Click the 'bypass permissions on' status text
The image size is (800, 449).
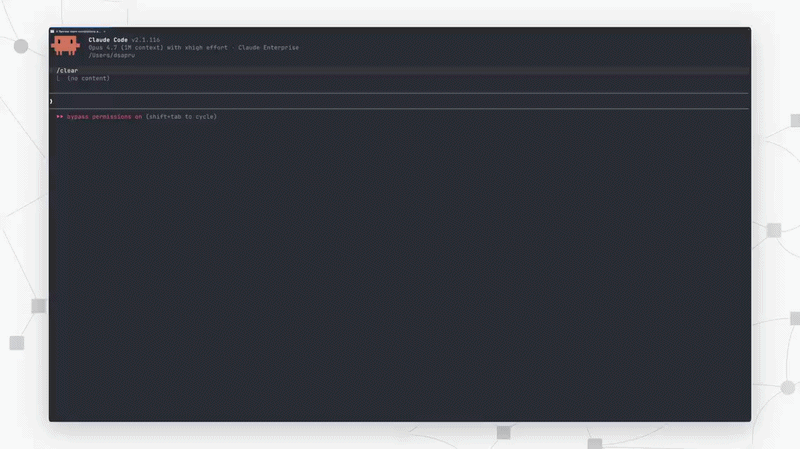105,117
